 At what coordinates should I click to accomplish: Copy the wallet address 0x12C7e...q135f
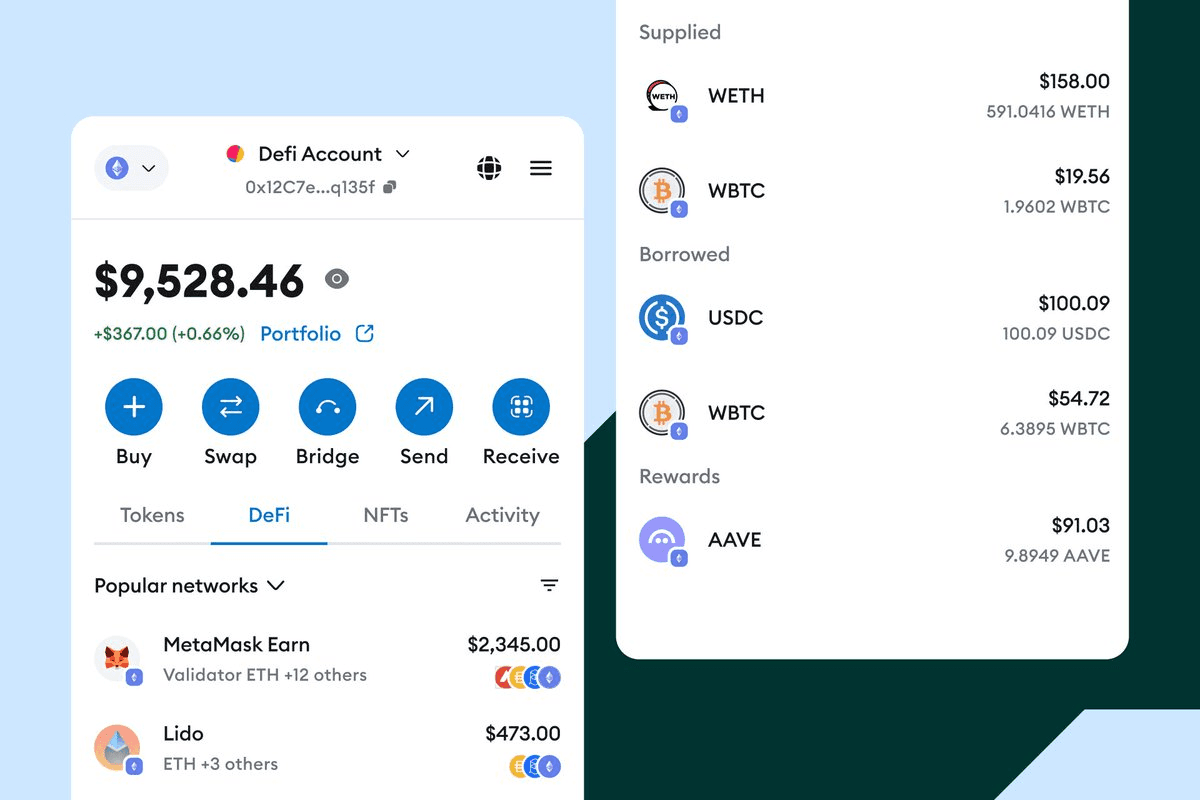point(390,187)
